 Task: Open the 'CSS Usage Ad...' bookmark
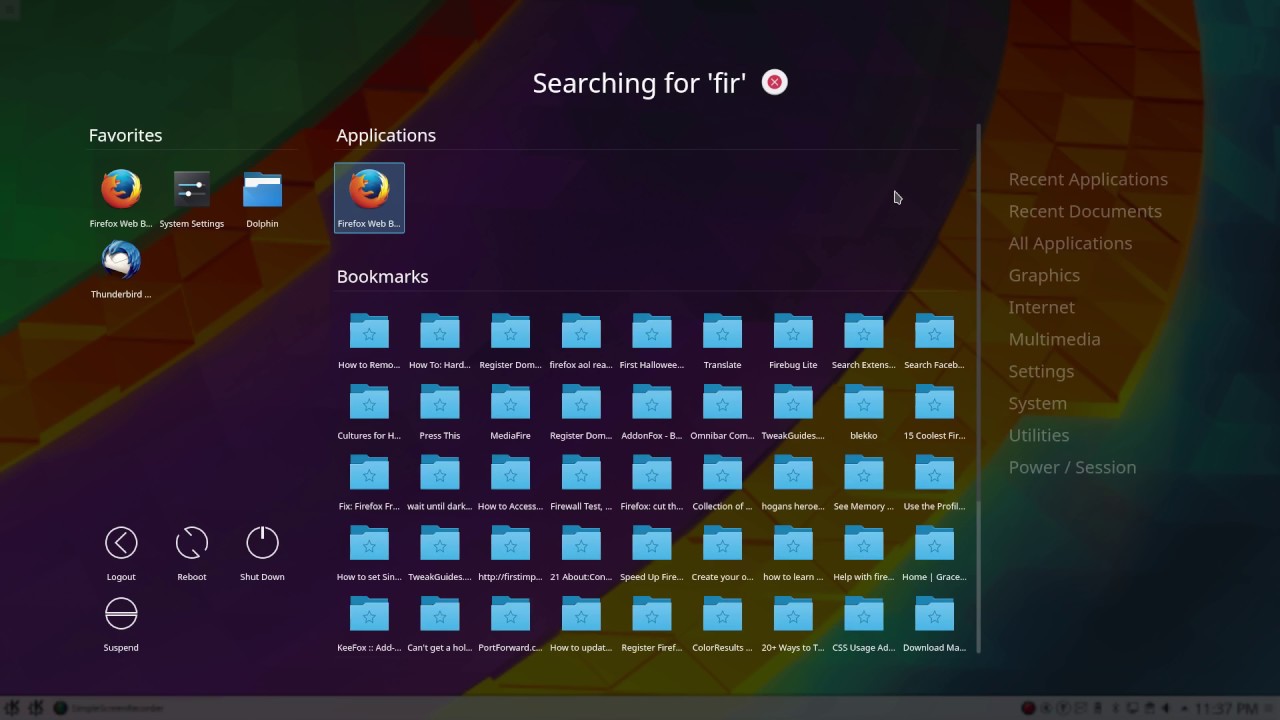864,624
